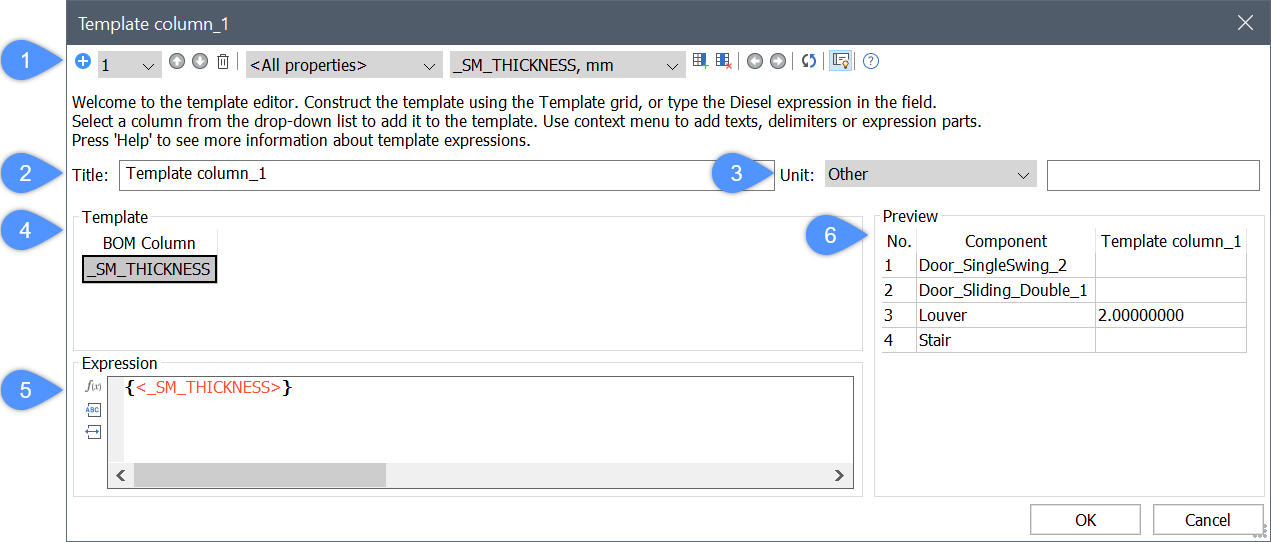The height and width of the screenshot is (542, 1271).
Task: Open Help via question mark icon
Action: coord(871,62)
